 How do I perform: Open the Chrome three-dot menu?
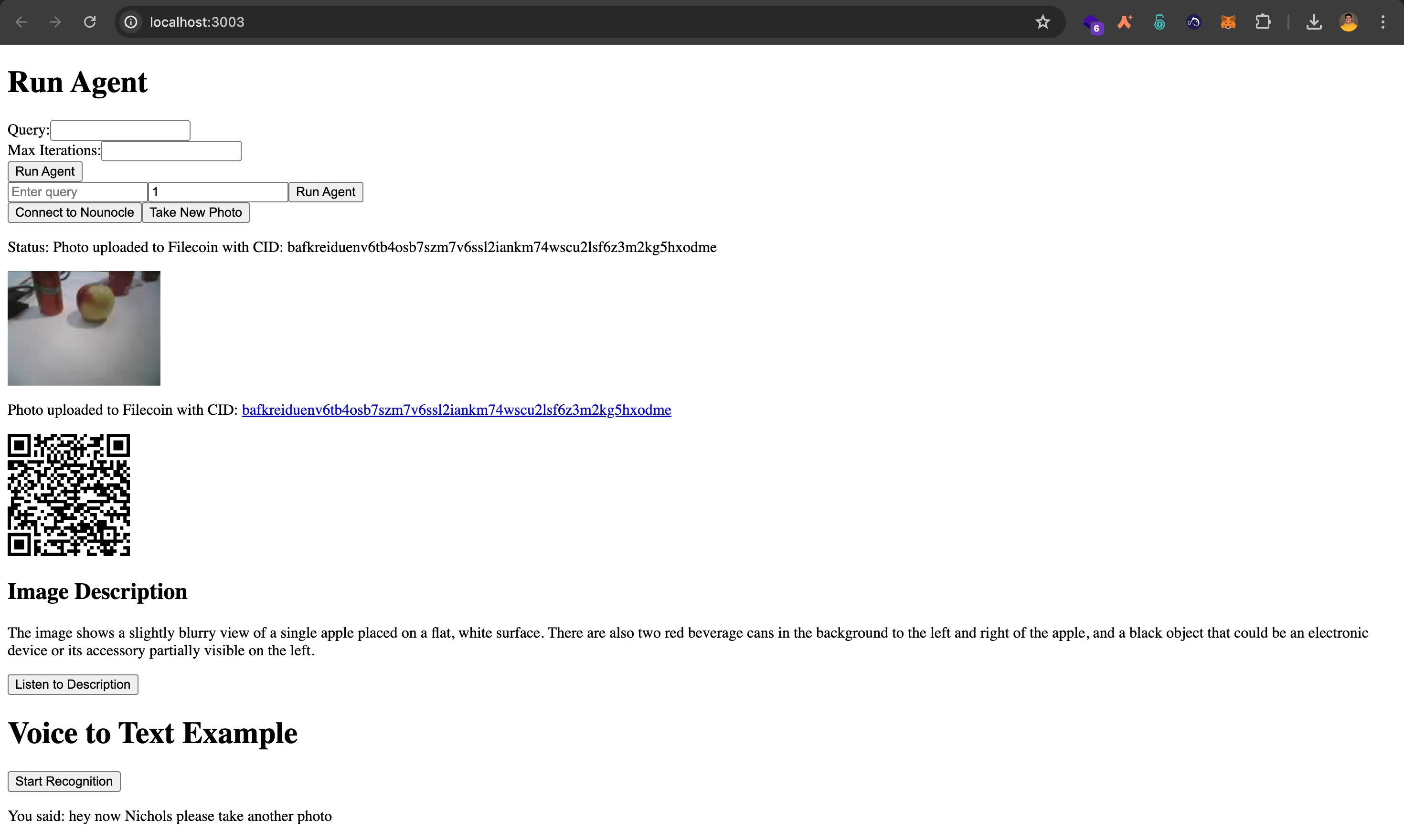pos(1383,22)
